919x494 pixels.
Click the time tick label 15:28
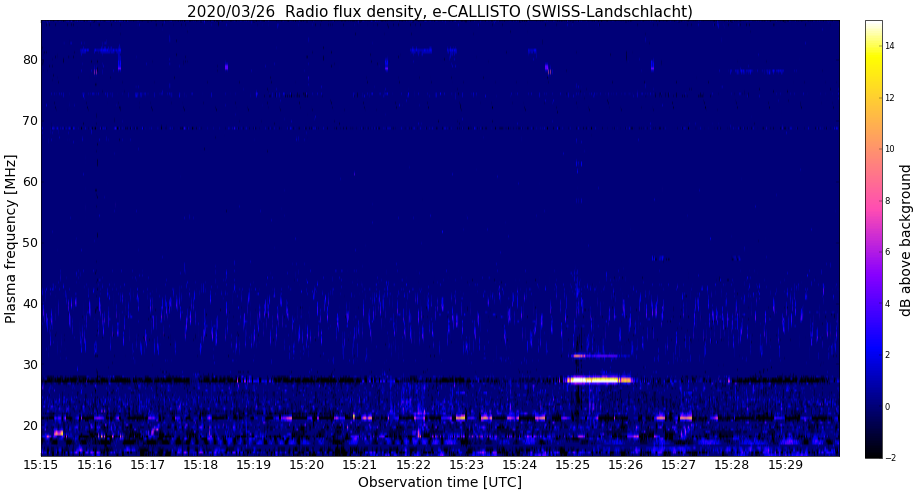733,465
